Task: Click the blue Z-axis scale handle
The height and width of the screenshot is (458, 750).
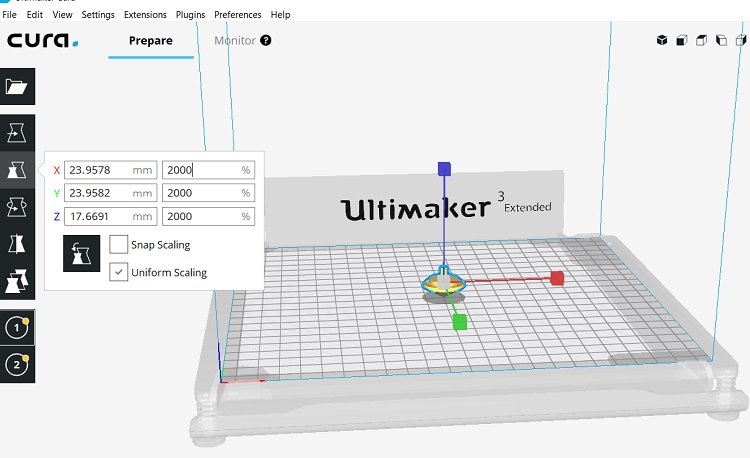Action: pos(444,169)
